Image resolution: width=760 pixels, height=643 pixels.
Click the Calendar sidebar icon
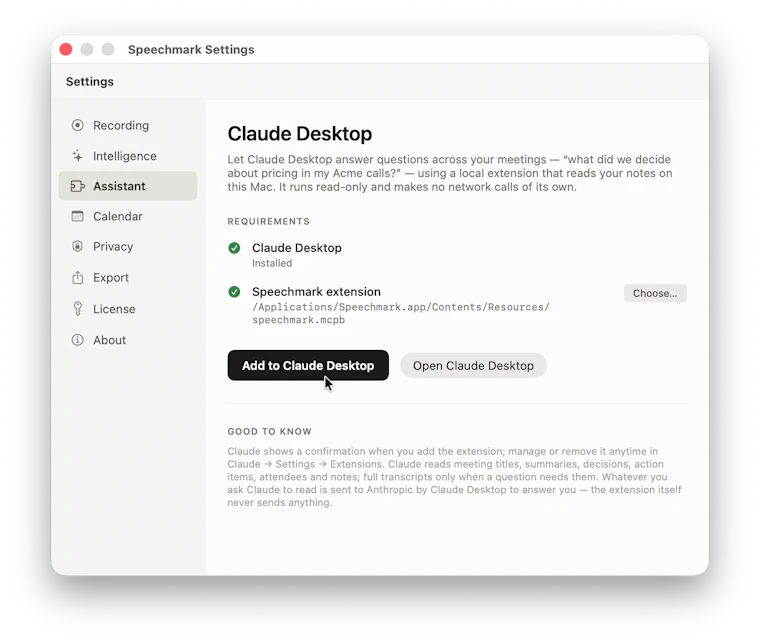78,216
